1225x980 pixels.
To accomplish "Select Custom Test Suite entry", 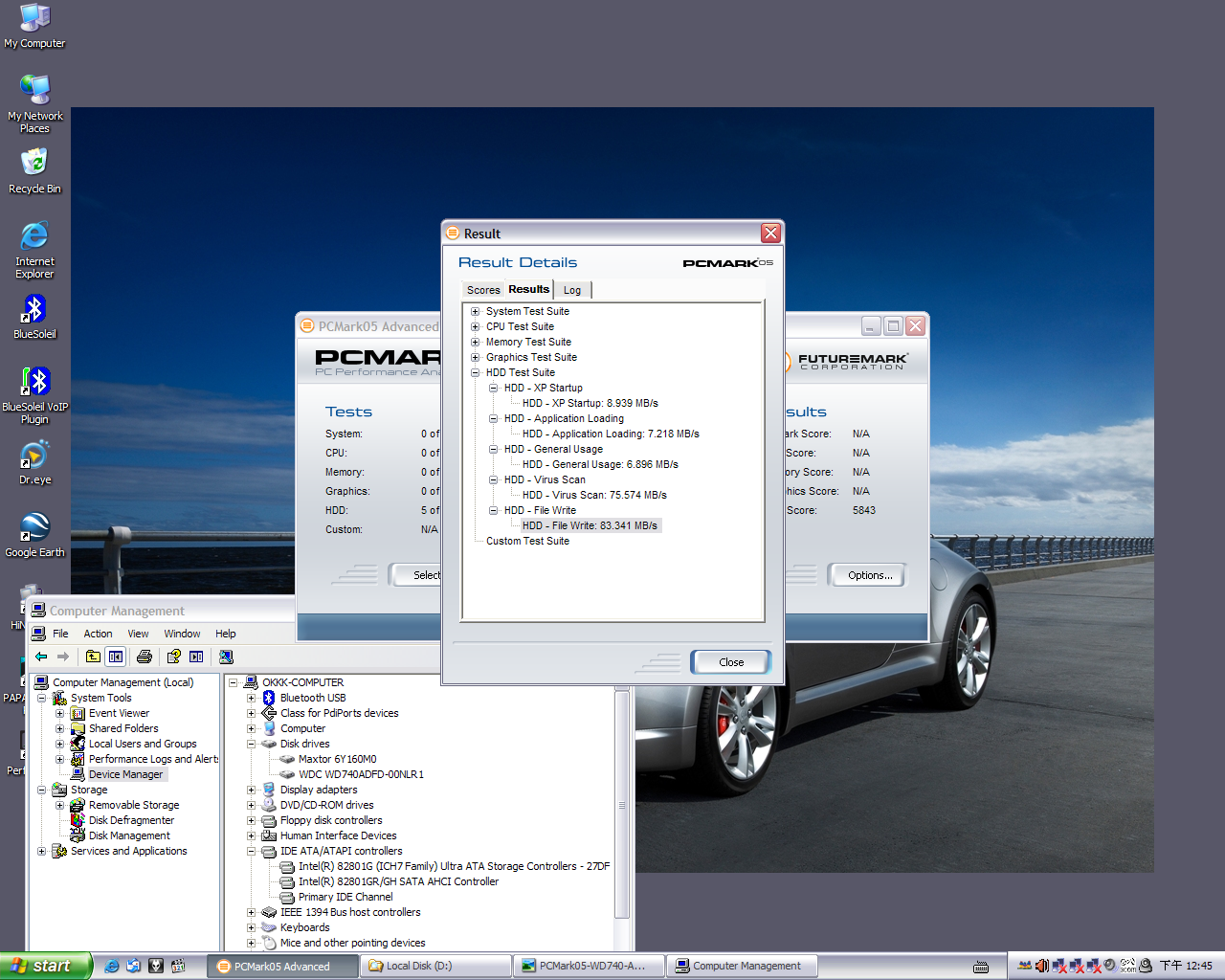I will 527,541.
